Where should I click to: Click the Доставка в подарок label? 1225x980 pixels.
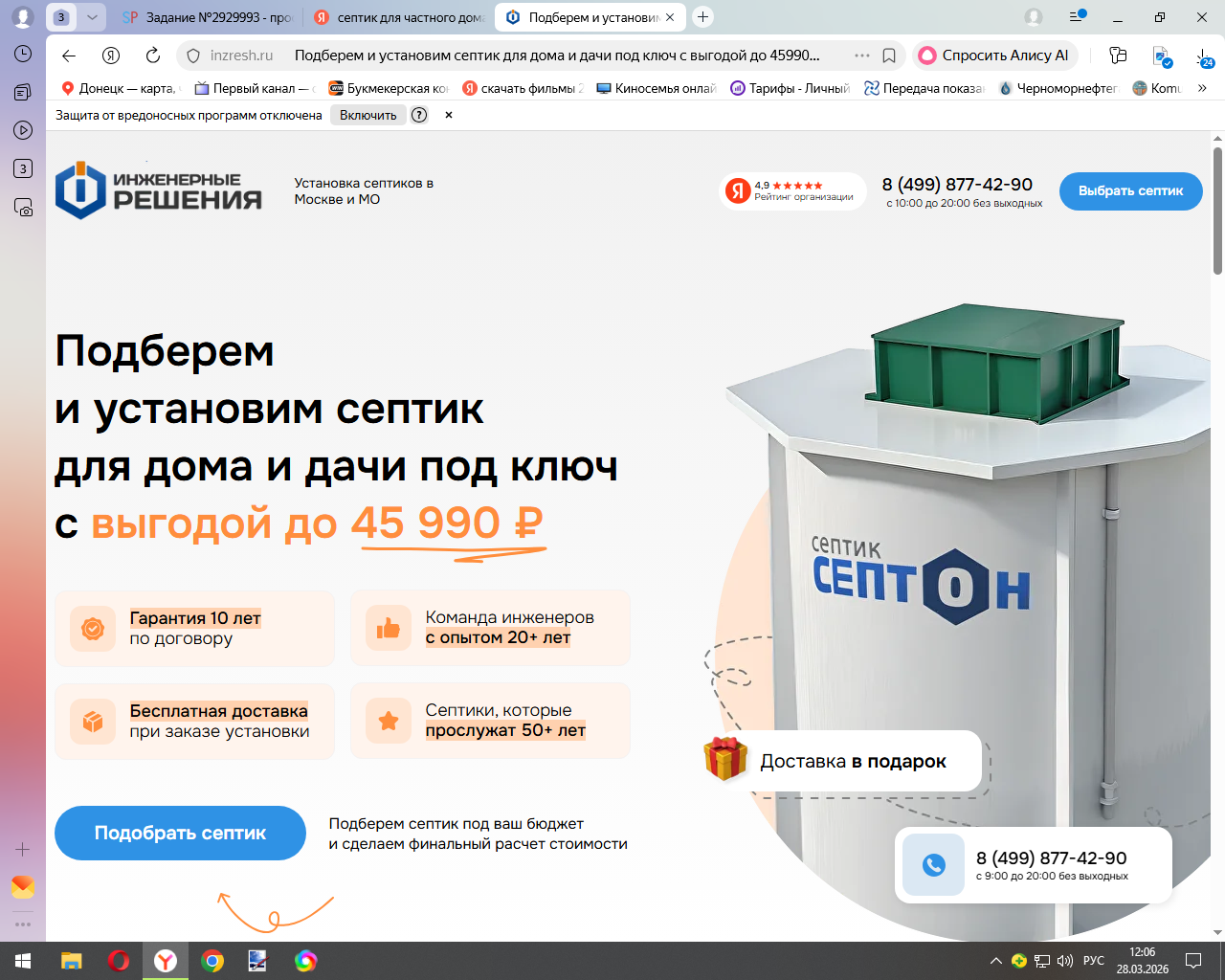coord(853,762)
